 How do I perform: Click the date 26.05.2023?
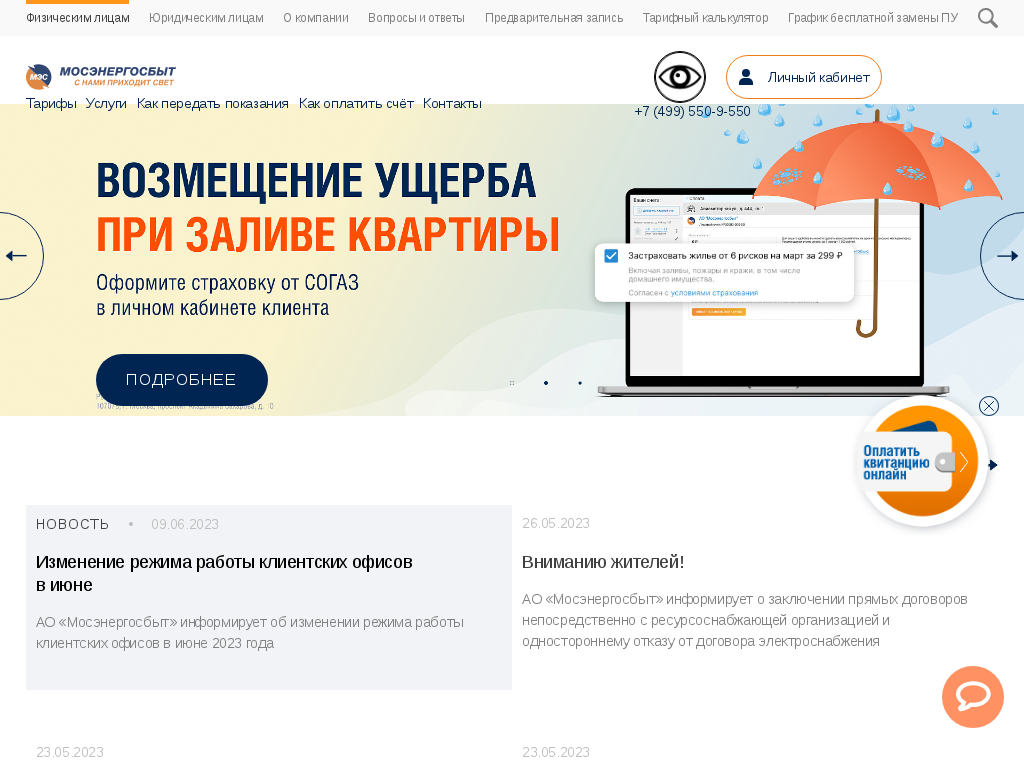556,523
